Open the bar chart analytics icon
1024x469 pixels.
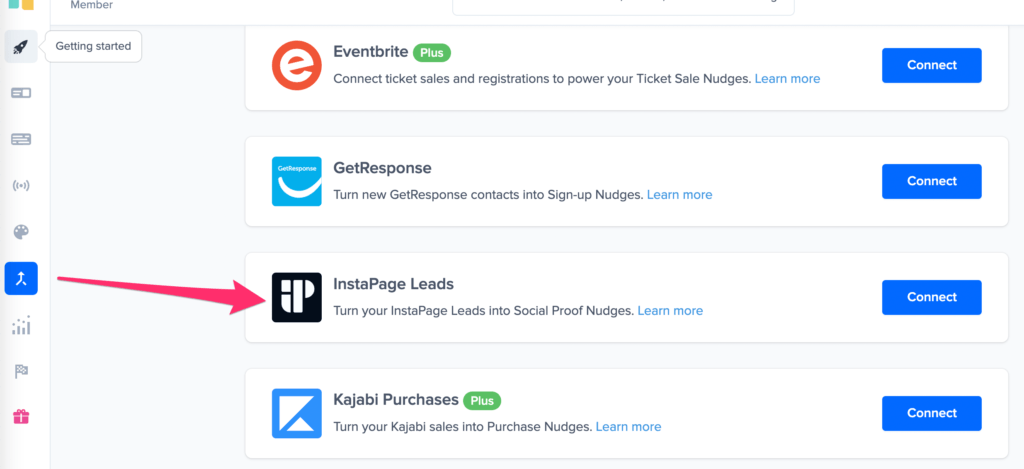(x=21, y=325)
